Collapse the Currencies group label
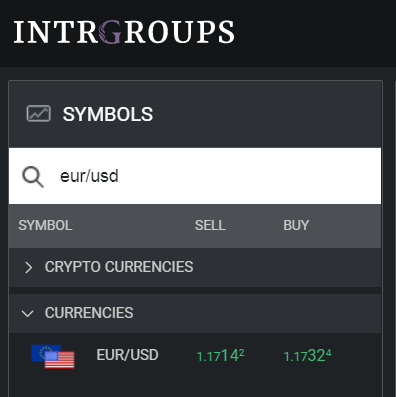 [x=89, y=313]
